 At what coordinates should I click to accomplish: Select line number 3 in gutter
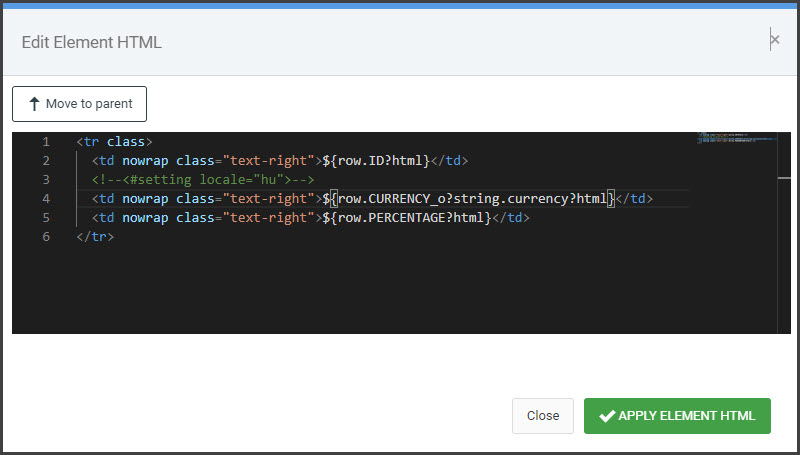(46, 180)
